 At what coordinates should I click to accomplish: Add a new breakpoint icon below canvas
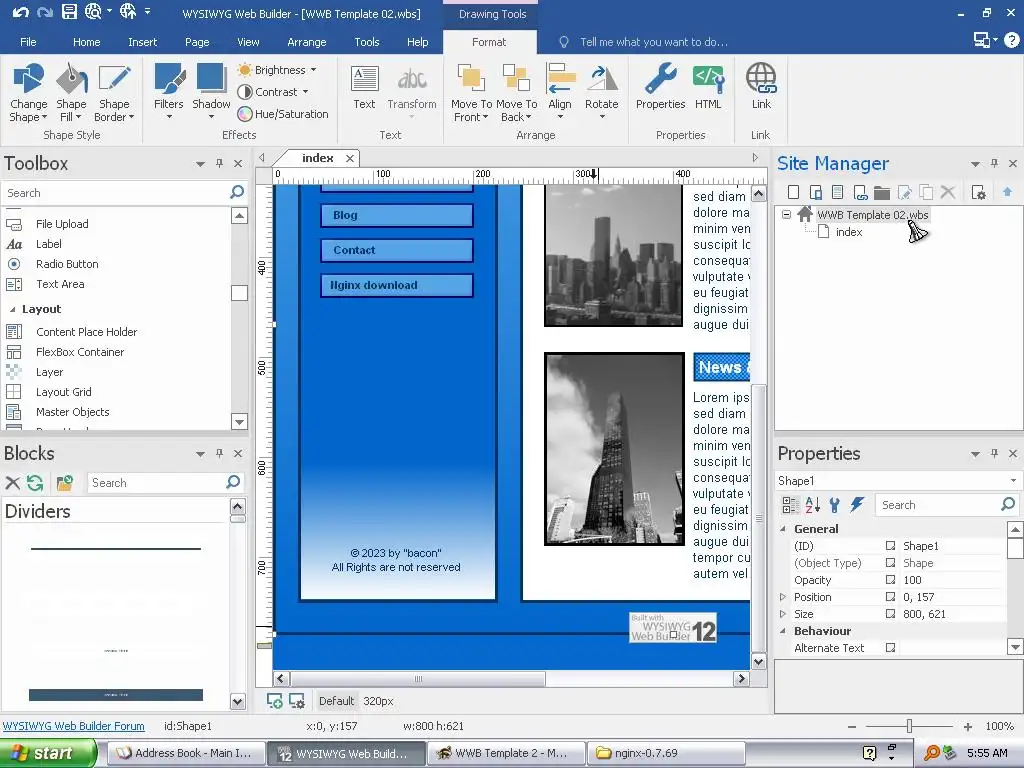coord(274,701)
